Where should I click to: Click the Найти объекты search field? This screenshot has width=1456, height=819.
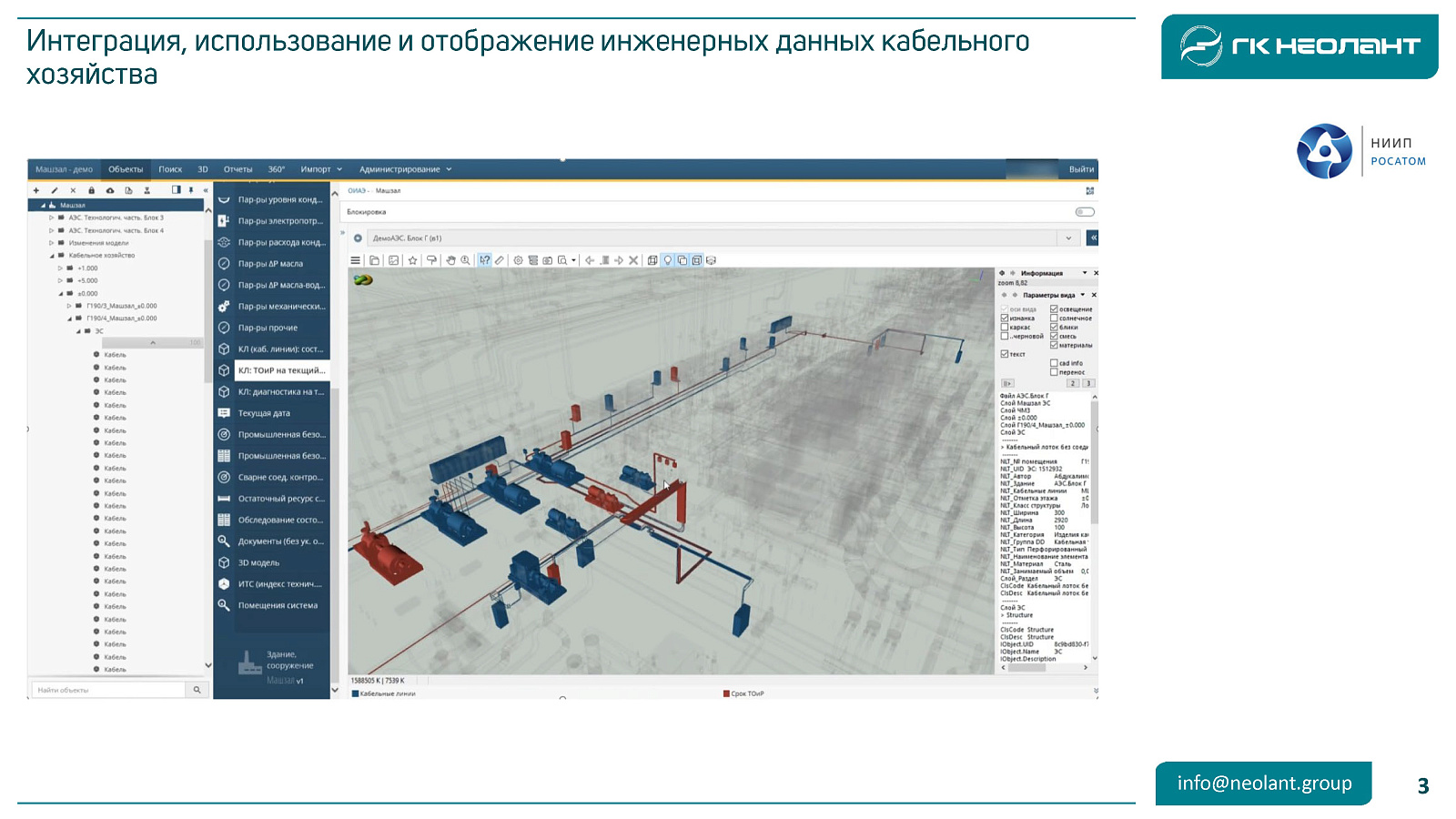coord(107,690)
